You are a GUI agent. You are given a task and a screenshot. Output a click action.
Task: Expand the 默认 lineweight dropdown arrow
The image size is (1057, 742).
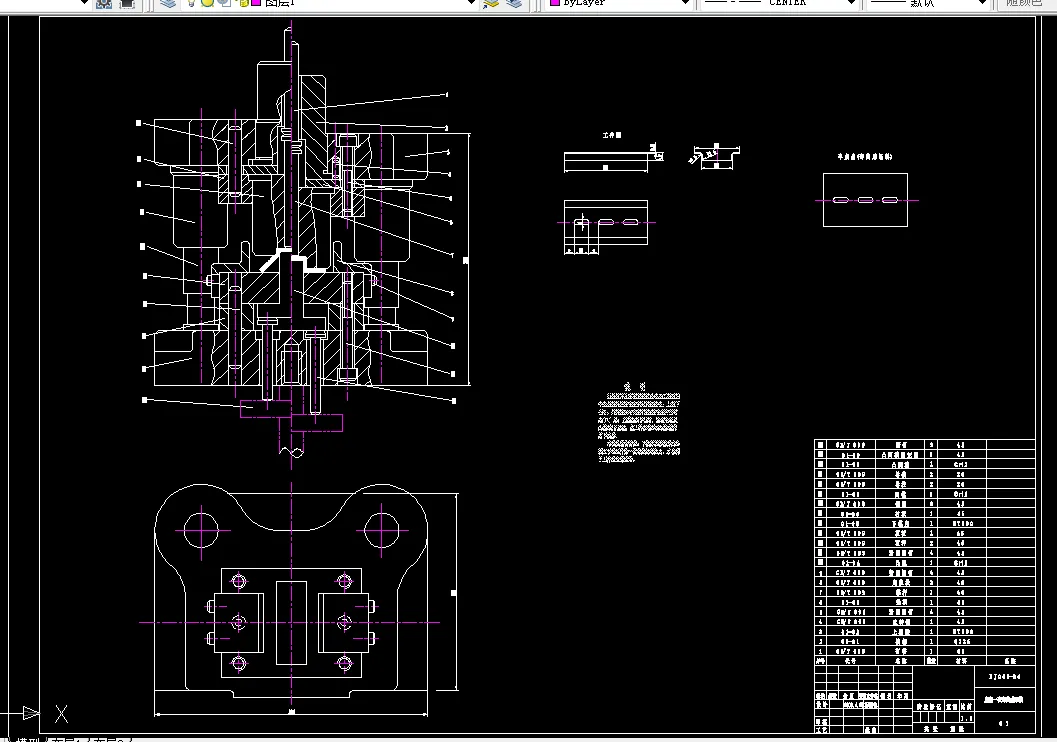982,3
